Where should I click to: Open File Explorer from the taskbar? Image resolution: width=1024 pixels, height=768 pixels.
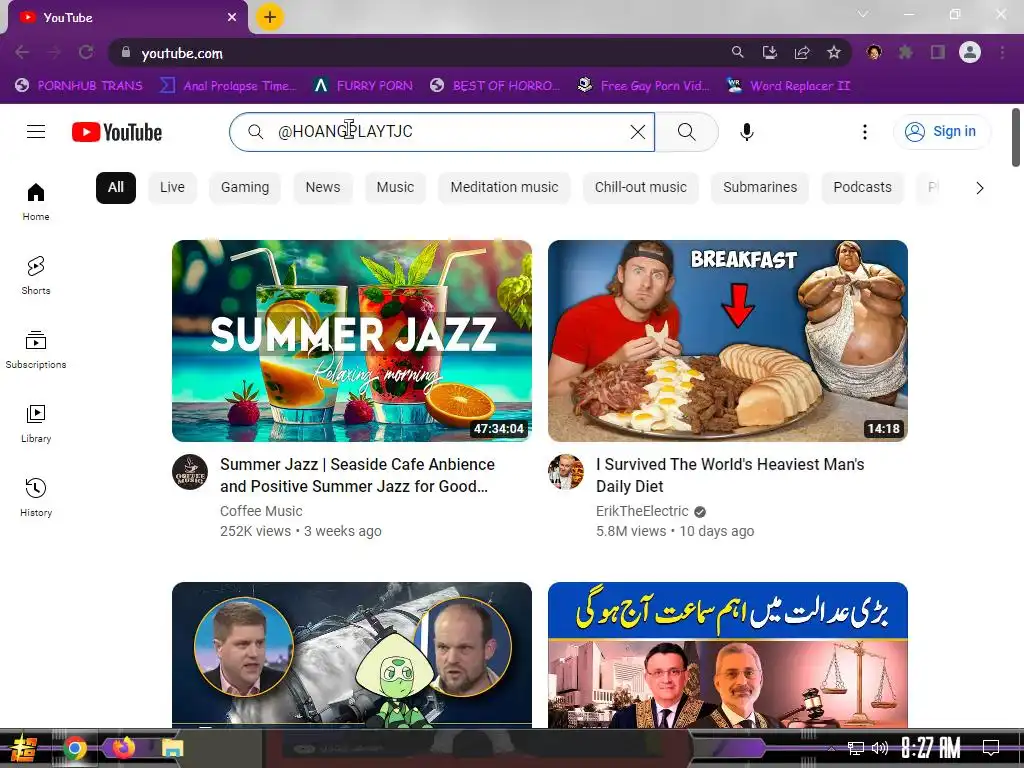coord(173,748)
